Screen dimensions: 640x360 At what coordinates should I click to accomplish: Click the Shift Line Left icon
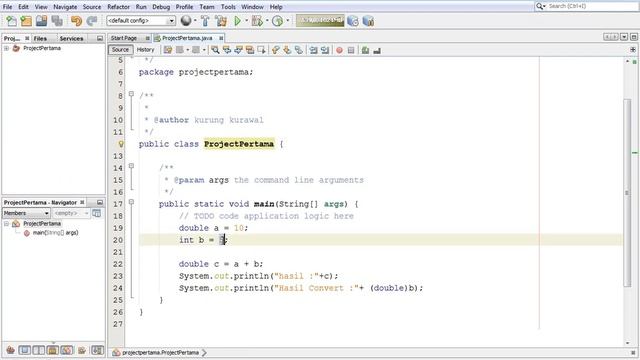coord(313,50)
